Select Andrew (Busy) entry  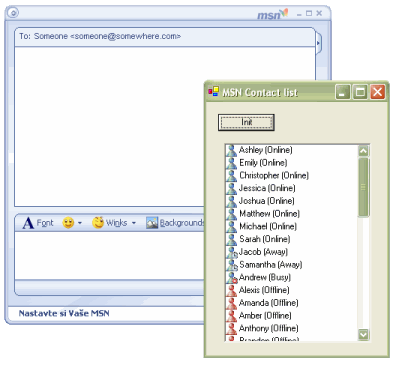pos(265,277)
